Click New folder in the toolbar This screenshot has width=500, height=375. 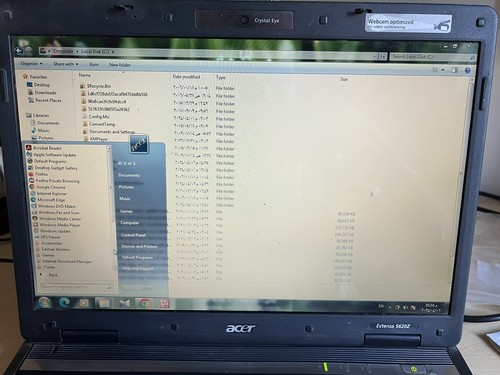point(120,65)
